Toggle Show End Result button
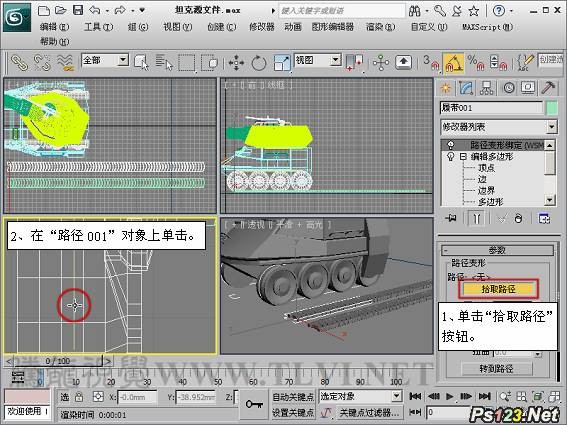The width and height of the screenshot is (567, 425). pos(476,218)
